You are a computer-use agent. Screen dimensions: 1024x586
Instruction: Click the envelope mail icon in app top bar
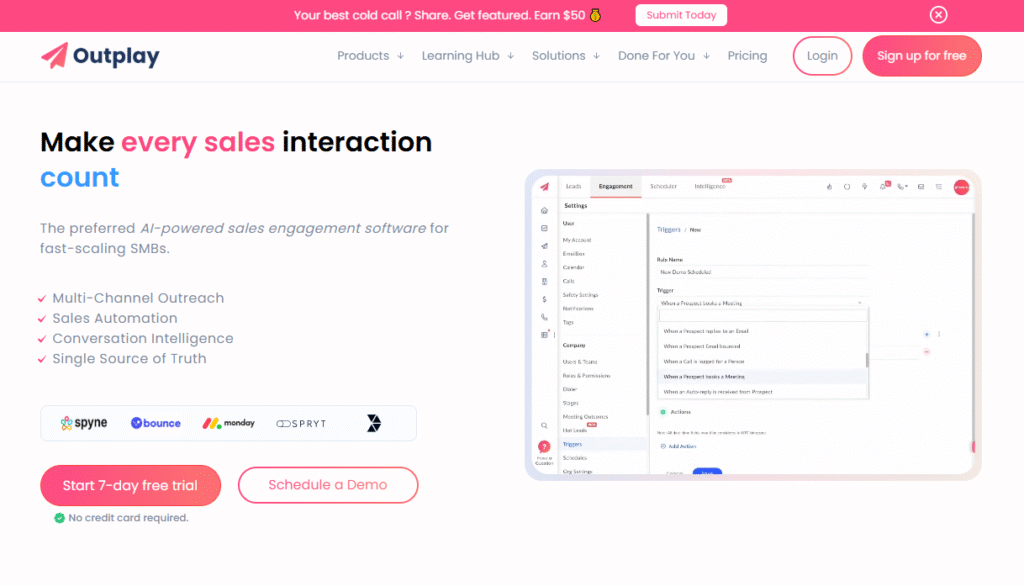pyautogui.click(x=921, y=187)
